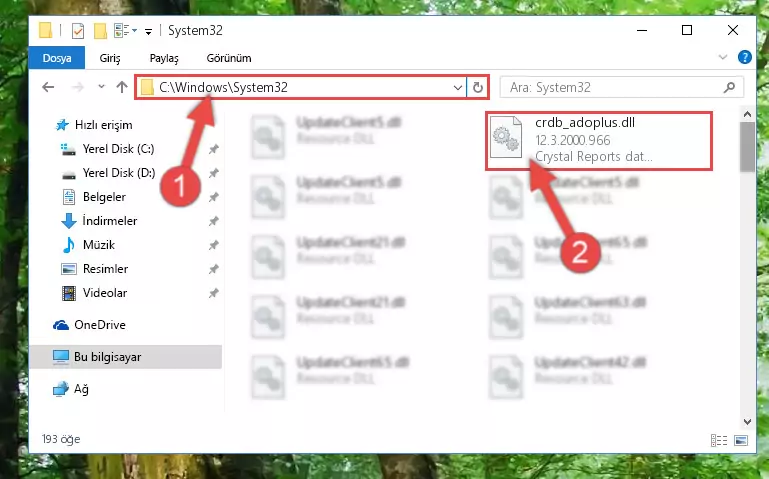
Task: Switch to the Paylaş ribbon tab
Action: (x=164, y=58)
